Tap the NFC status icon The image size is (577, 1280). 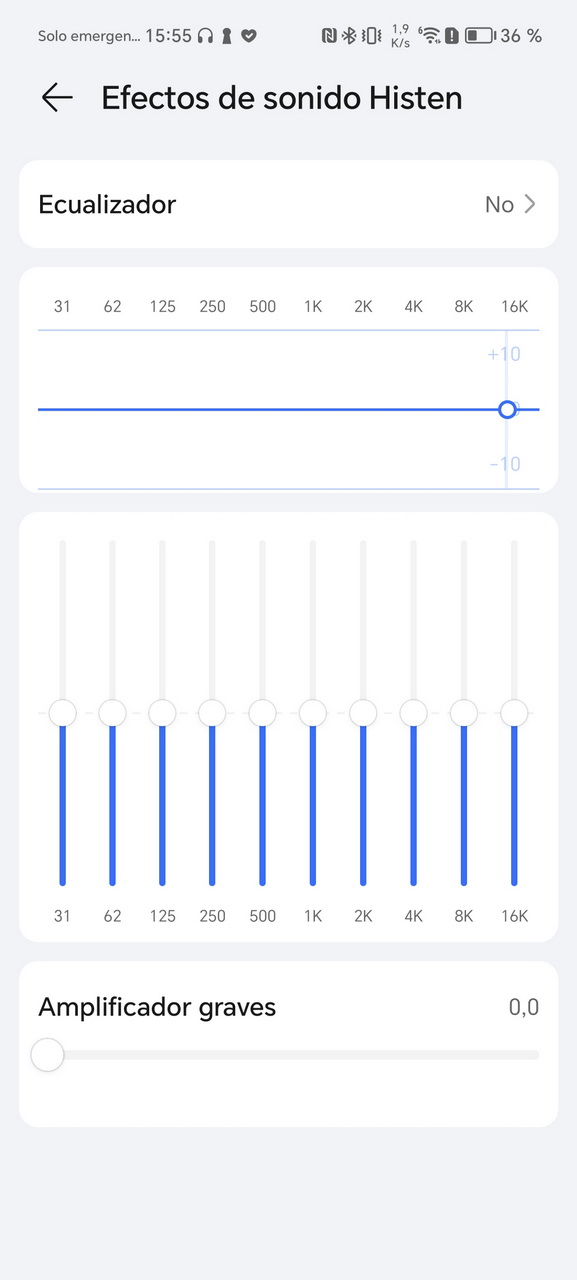click(329, 36)
